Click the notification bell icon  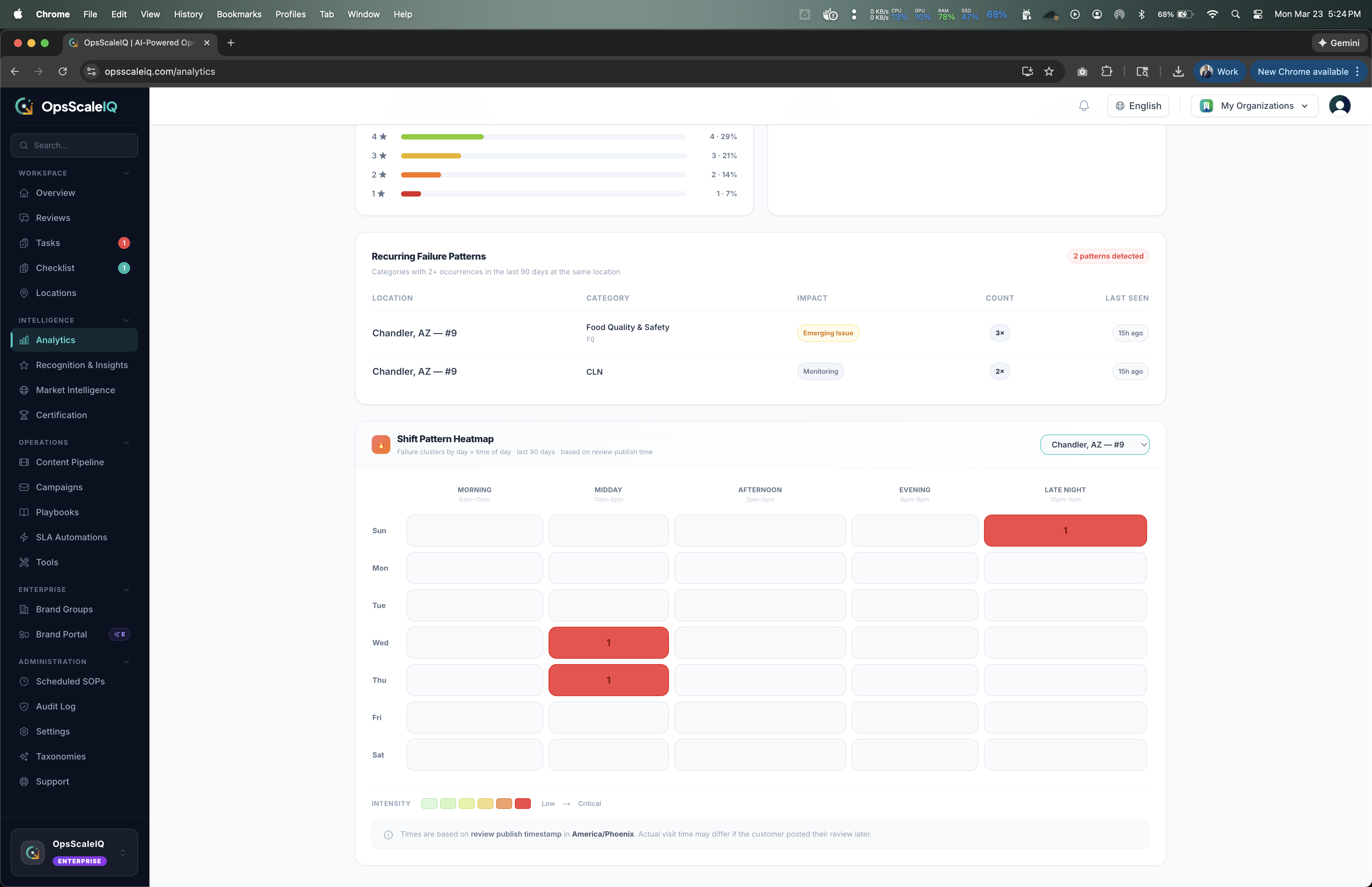point(1083,106)
